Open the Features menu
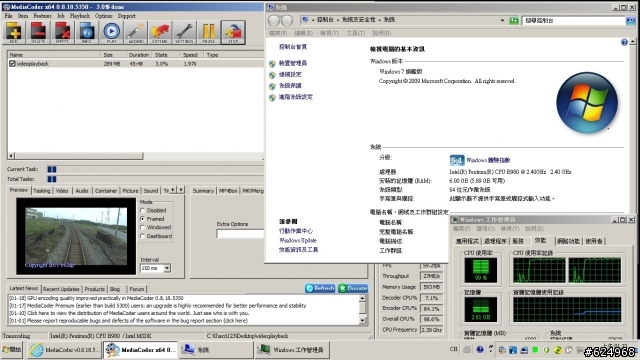 click(x=42, y=16)
